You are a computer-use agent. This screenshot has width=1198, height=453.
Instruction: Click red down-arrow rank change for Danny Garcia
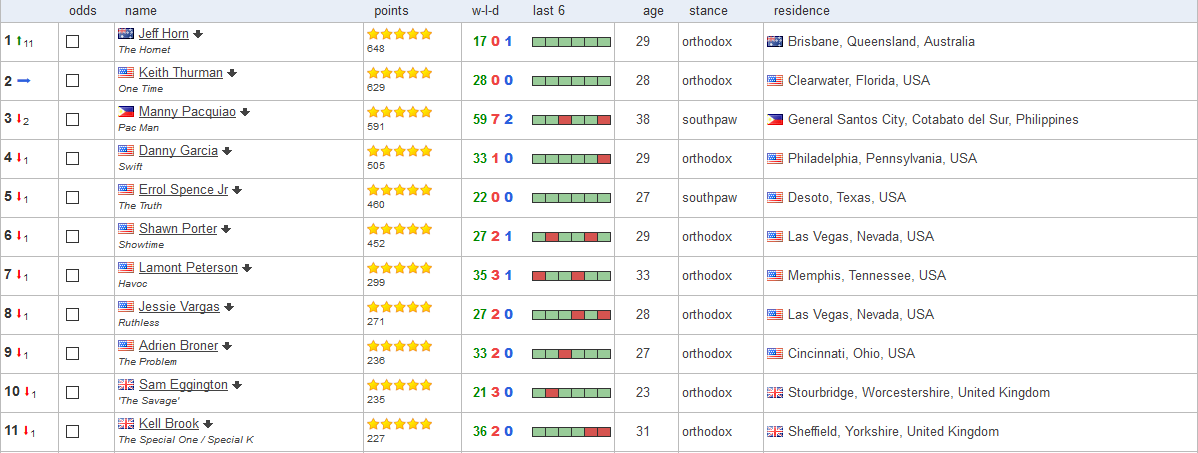[19, 158]
